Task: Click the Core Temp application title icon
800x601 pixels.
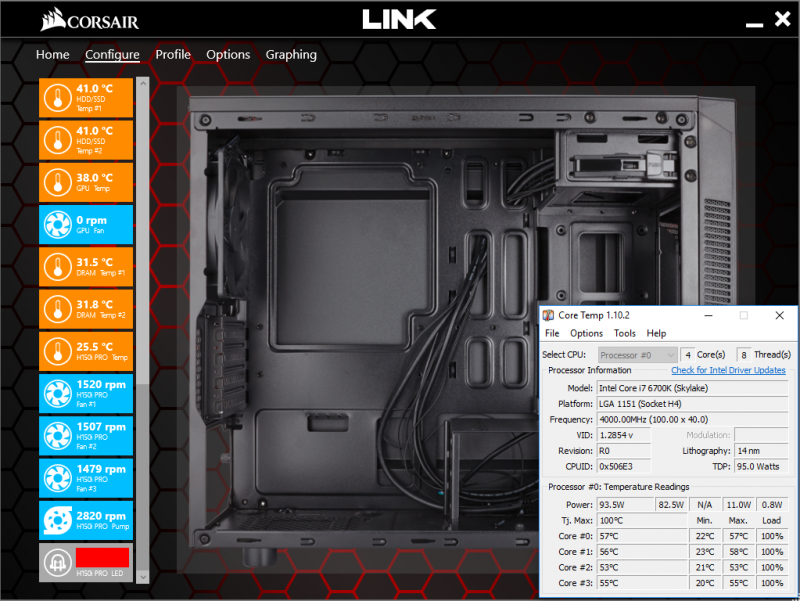Action: click(x=548, y=315)
